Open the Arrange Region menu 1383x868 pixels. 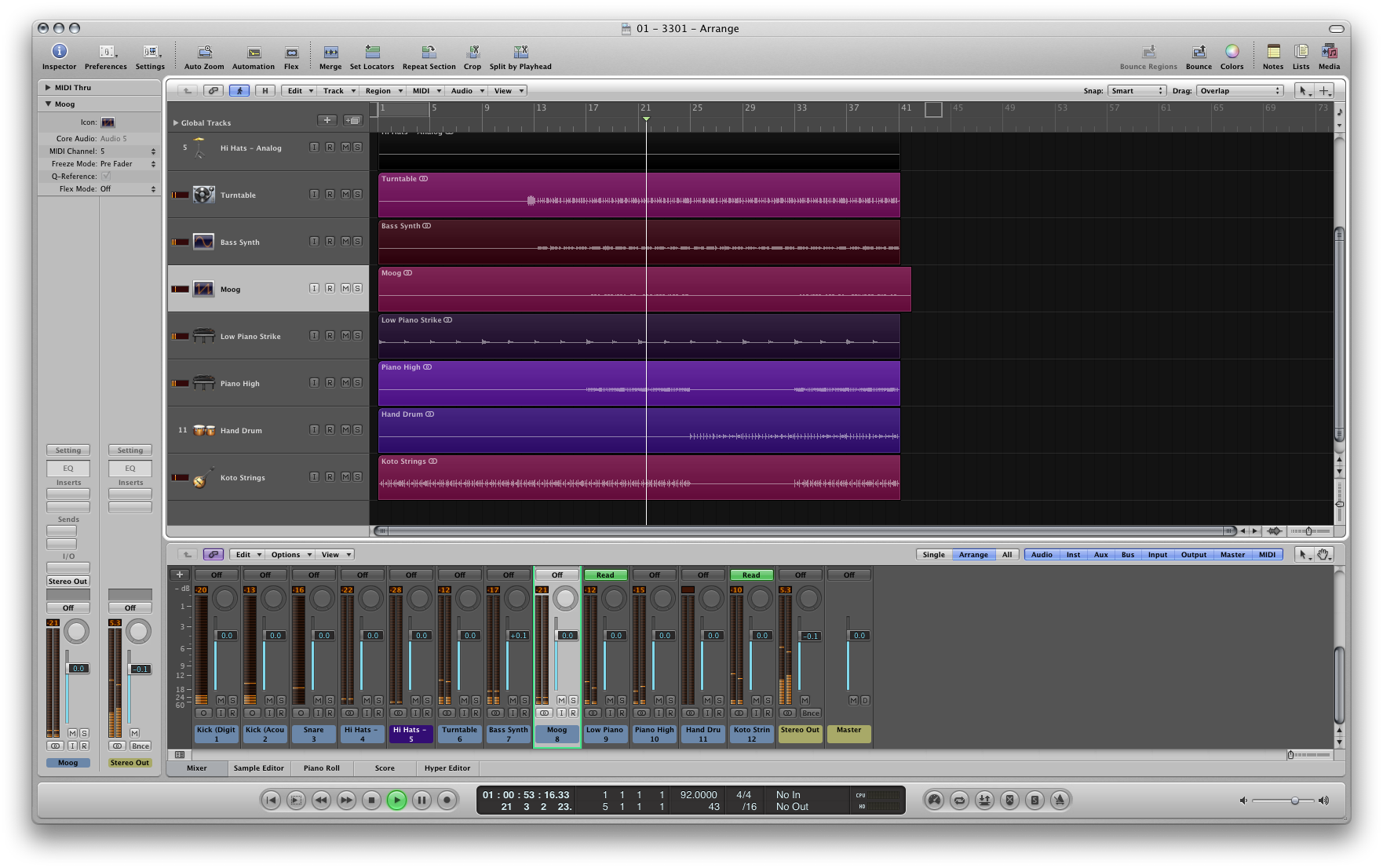[382, 91]
